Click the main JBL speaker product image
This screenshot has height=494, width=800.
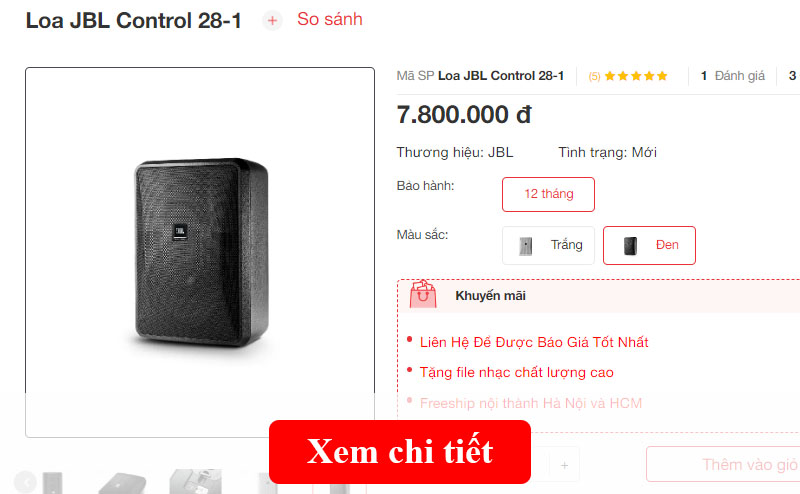[201, 253]
